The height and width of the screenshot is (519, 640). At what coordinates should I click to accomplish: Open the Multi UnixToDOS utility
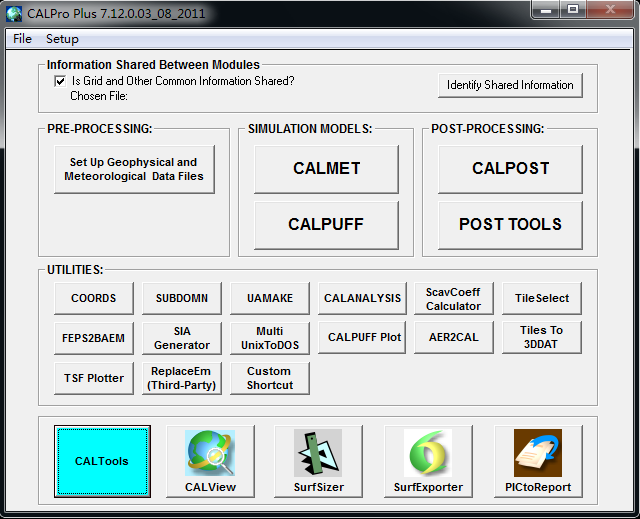click(x=269, y=338)
